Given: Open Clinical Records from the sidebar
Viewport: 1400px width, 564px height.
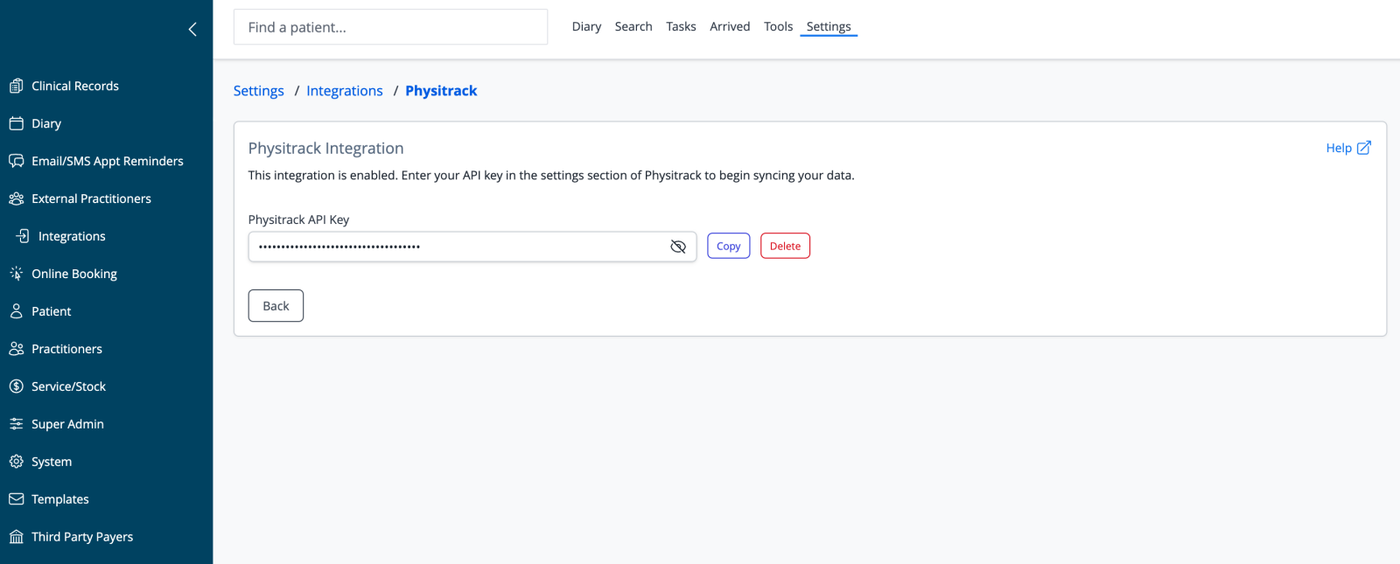Looking at the screenshot, I should [75, 86].
